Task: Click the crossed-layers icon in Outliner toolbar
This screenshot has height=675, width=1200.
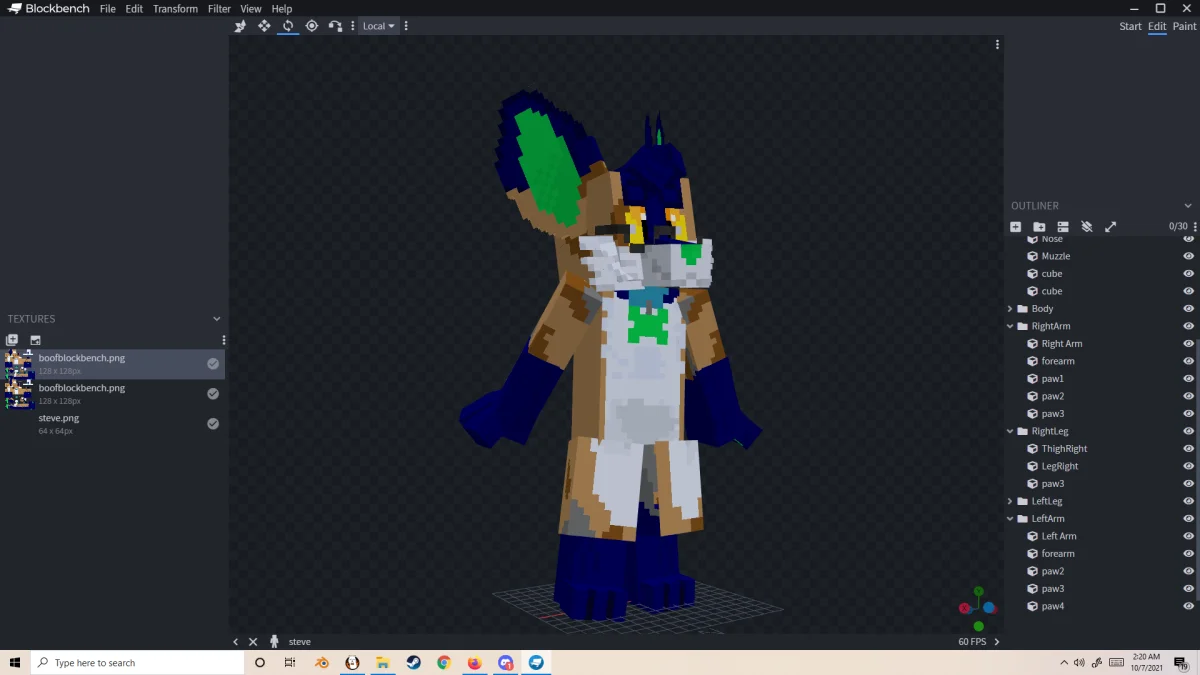Action: (x=1087, y=227)
